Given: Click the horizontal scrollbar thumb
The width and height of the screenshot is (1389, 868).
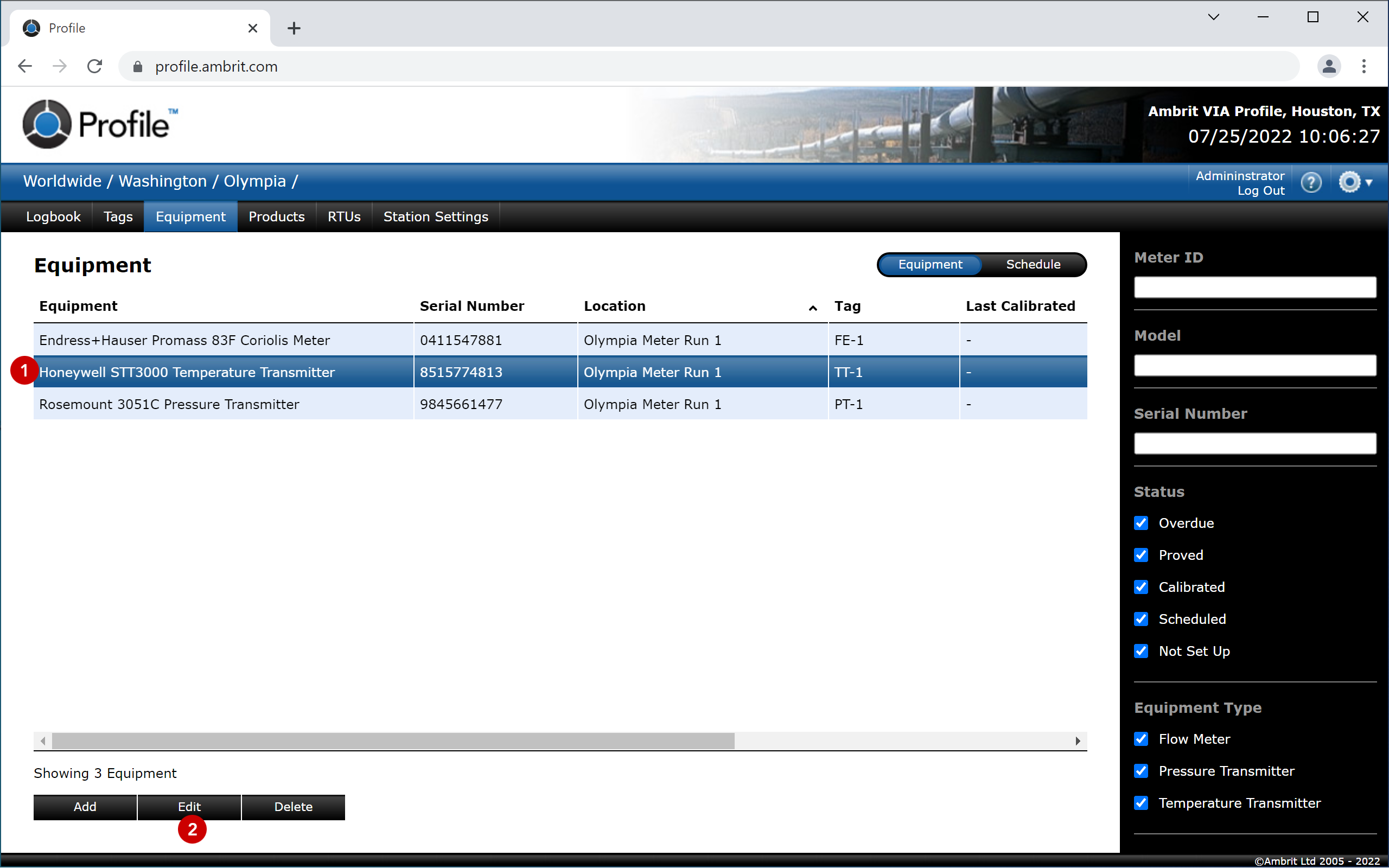Looking at the screenshot, I should tap(393, 741).
